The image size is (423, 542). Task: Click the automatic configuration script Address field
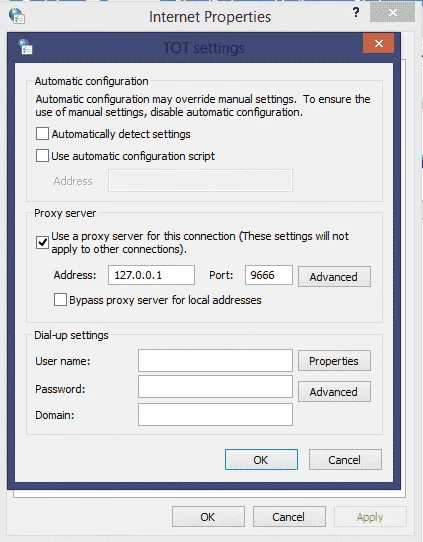pos(200,180)
